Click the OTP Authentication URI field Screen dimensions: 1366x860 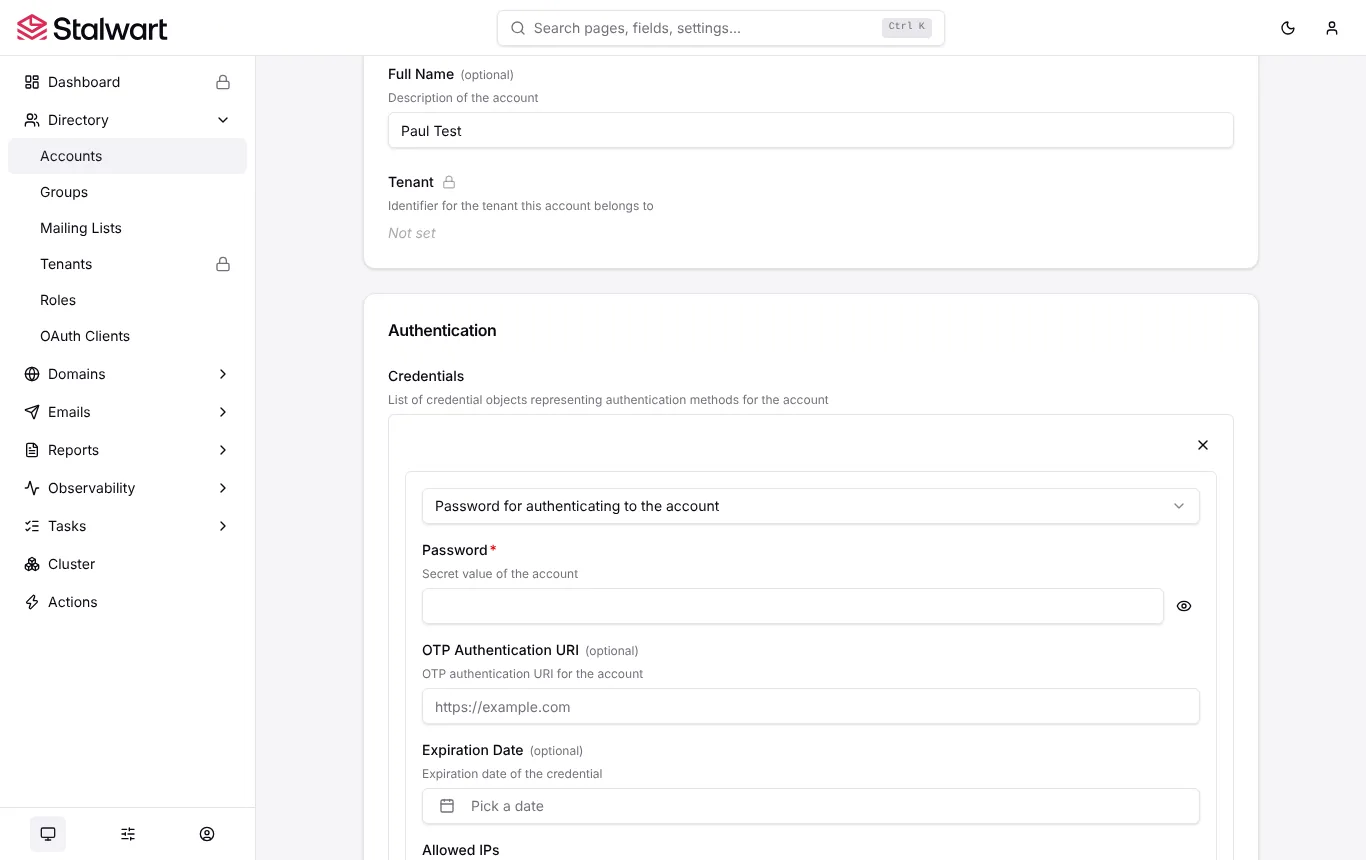point(811,706)
